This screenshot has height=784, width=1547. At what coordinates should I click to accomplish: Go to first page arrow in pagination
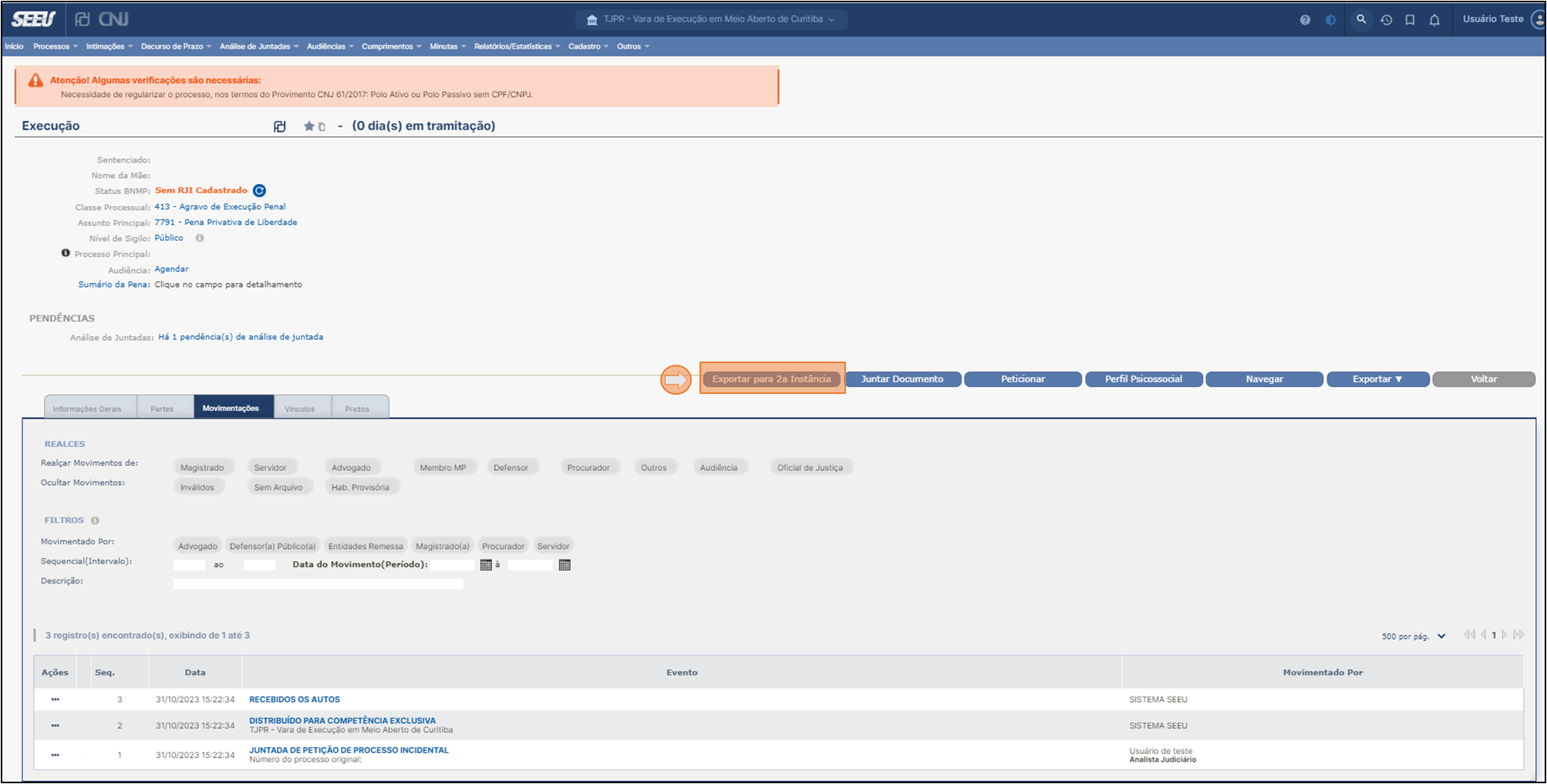click(1469, 634)
